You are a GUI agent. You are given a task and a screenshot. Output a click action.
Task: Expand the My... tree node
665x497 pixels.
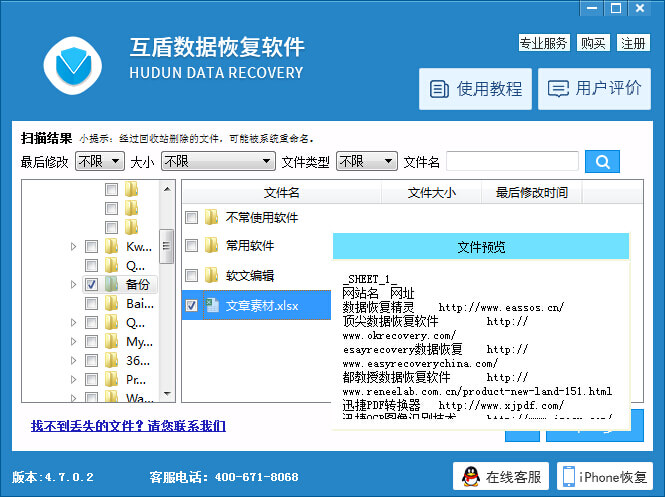[73, 341]
